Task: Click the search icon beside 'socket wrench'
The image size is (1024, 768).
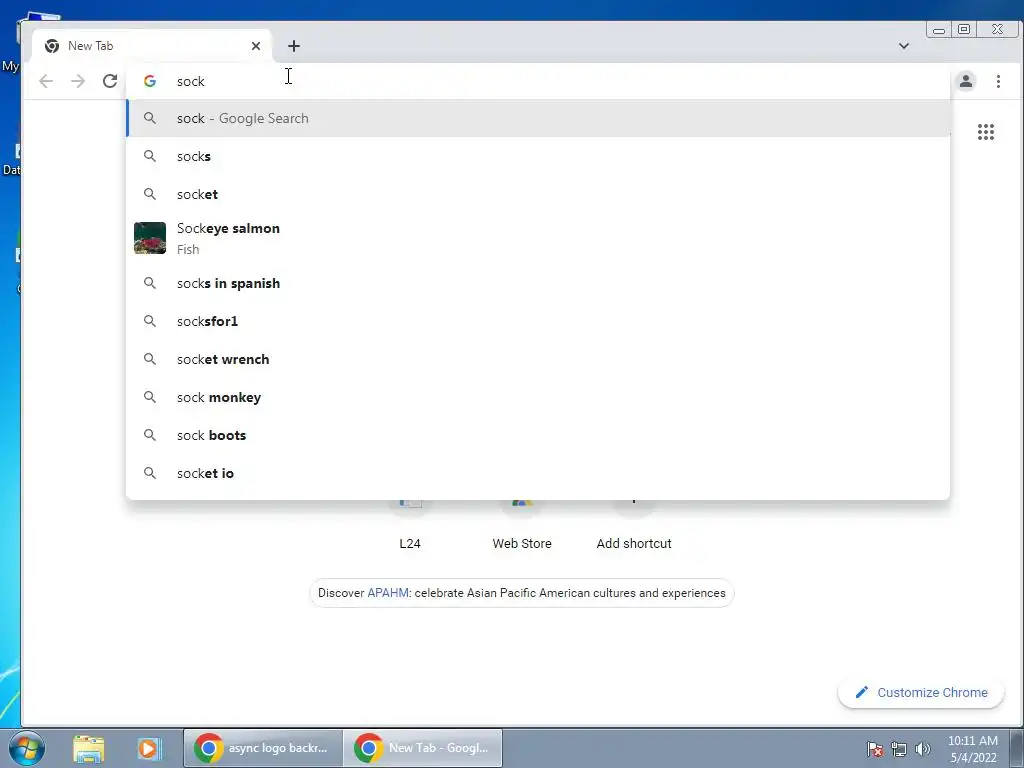Action: (x=150, y=359)
